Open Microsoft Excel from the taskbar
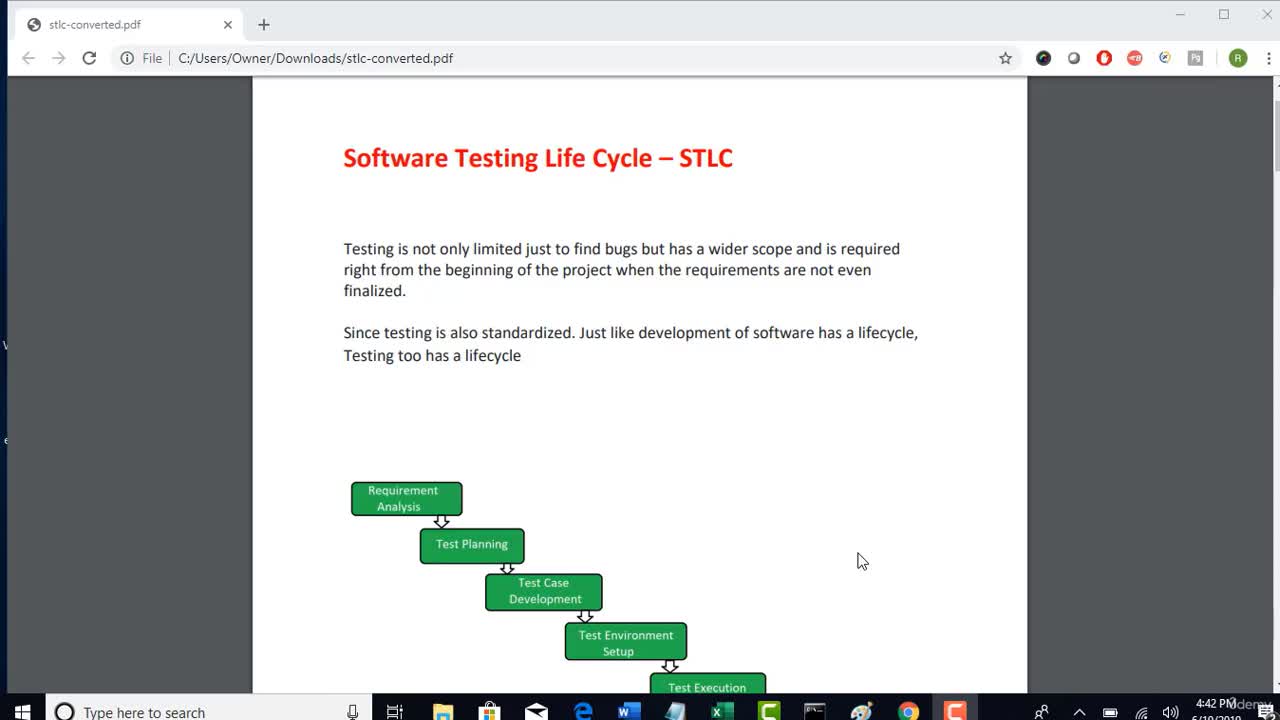Viewport: 1280px width, 720px height. pyautogui.click(x=722, y=712)
